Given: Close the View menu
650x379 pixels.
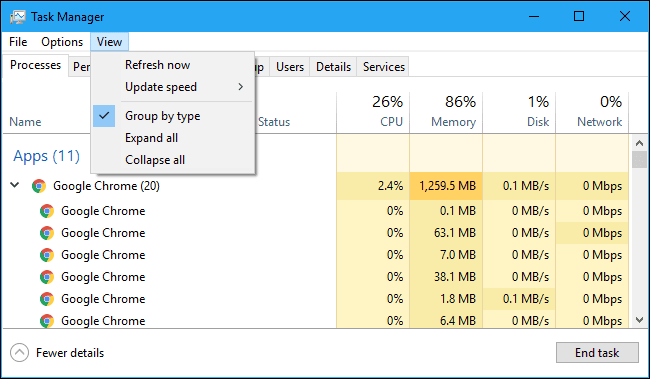Looking at the screenshot, I should click(x=109, y=42).
